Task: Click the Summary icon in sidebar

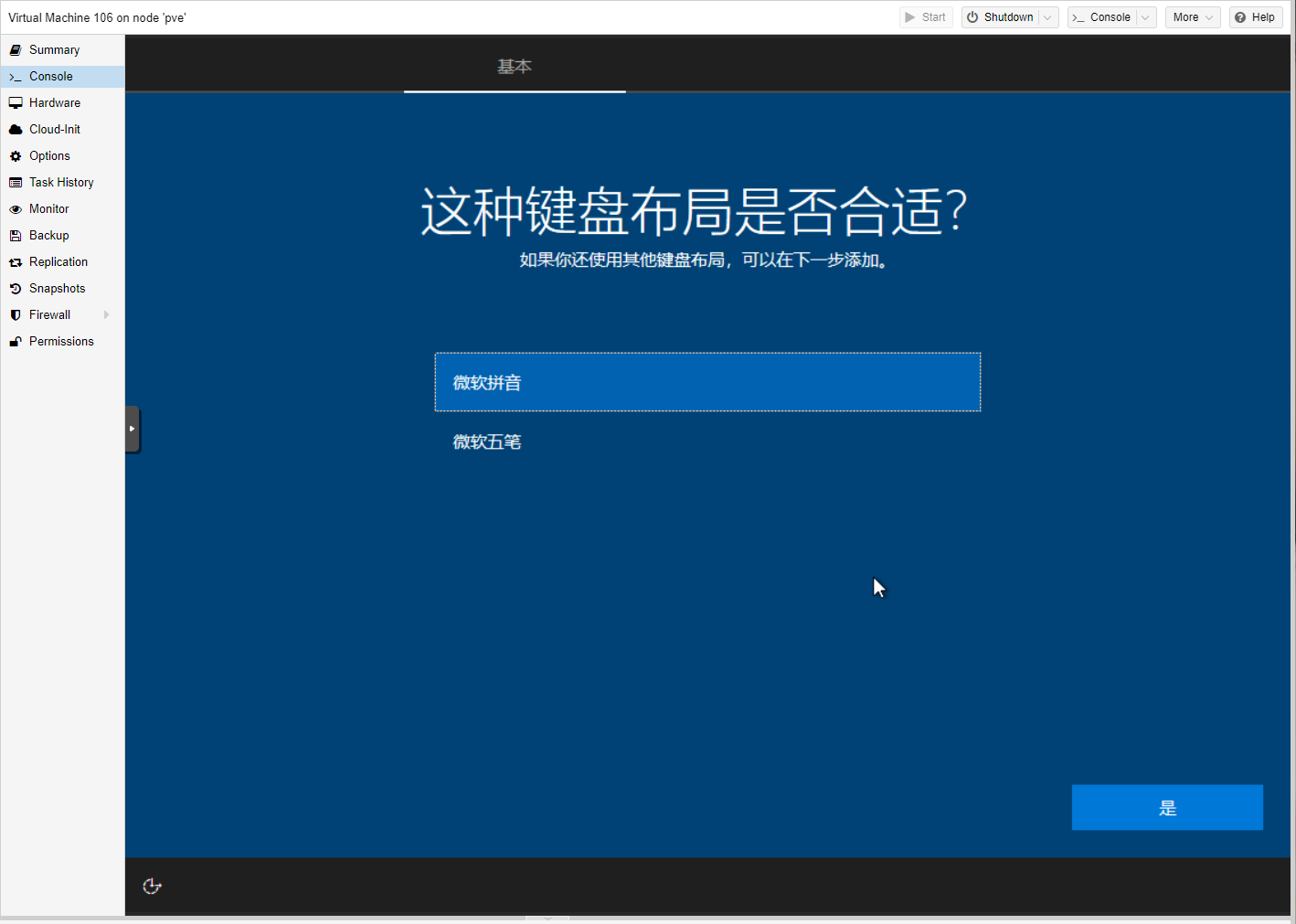Action: pos(16,50)
